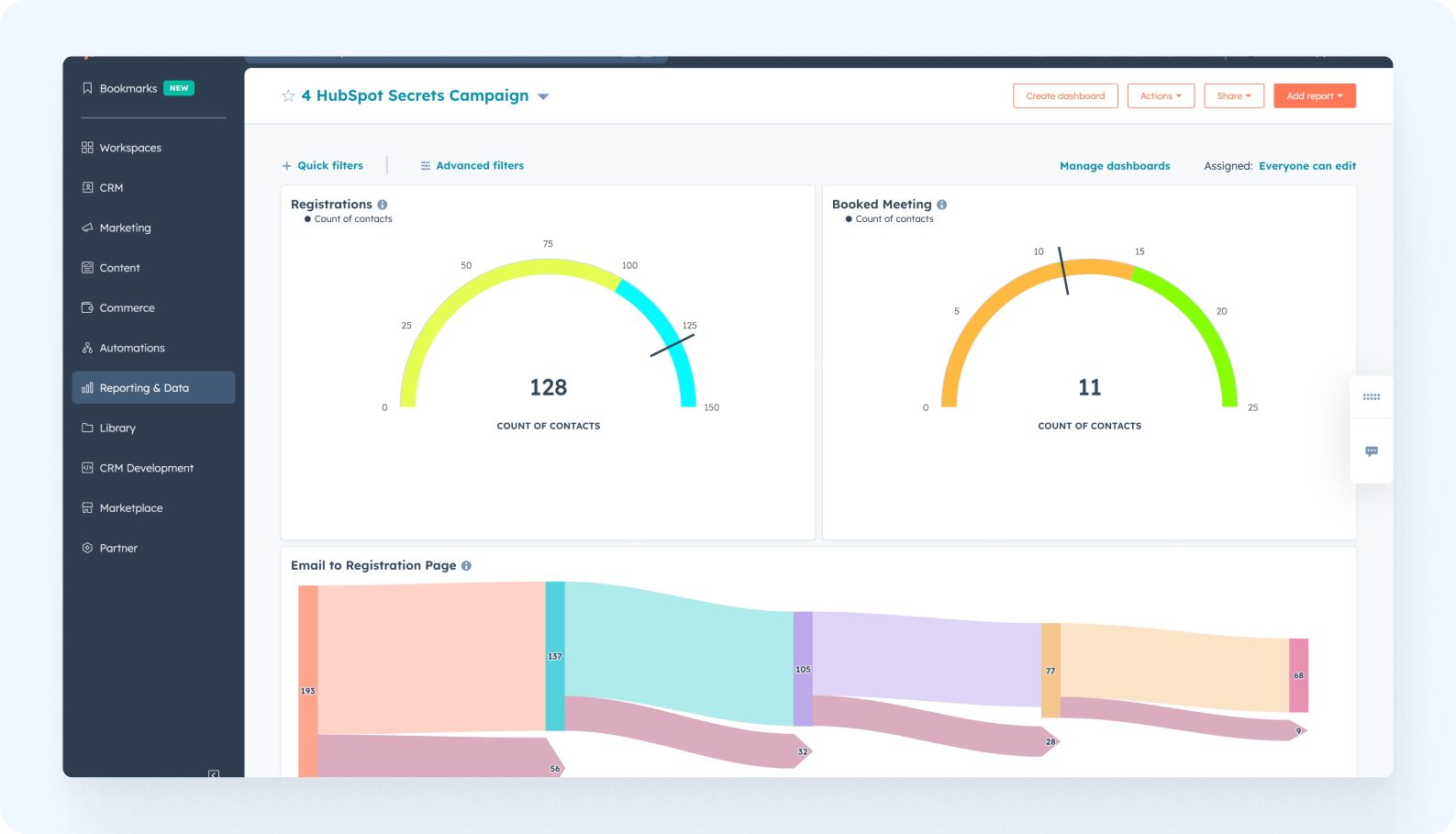The image size is (1456, 834).
Task: Select Reporting & Data menu item
Action: 153,388
